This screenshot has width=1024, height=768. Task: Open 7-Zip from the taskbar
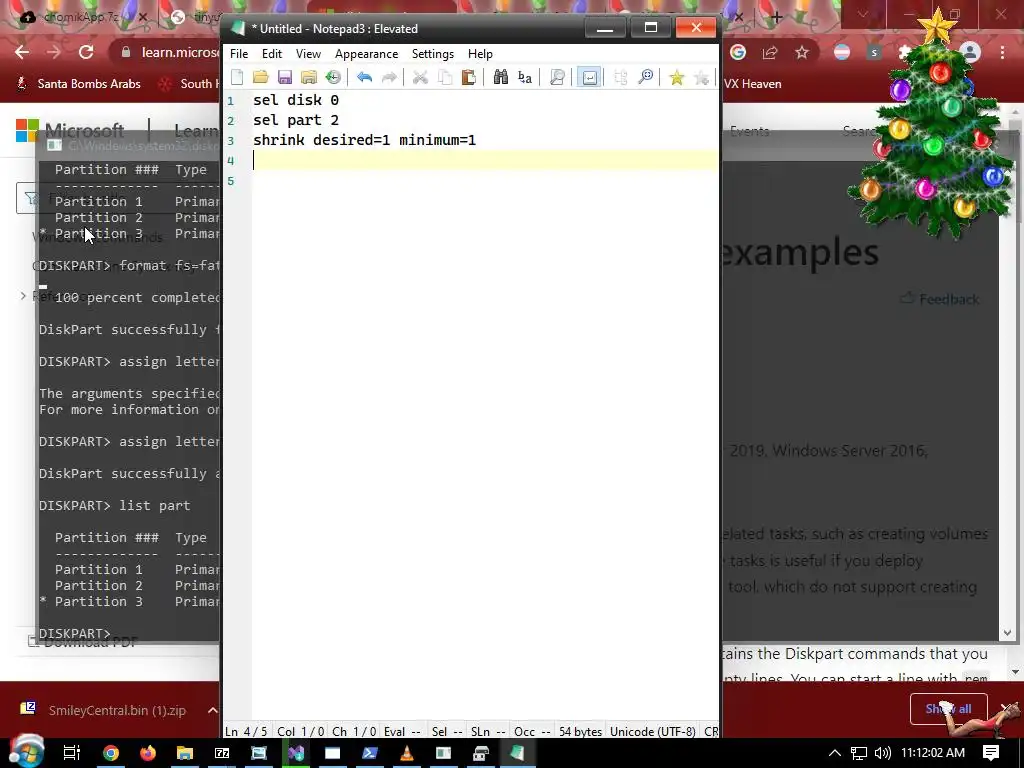[x=222, y=753]
